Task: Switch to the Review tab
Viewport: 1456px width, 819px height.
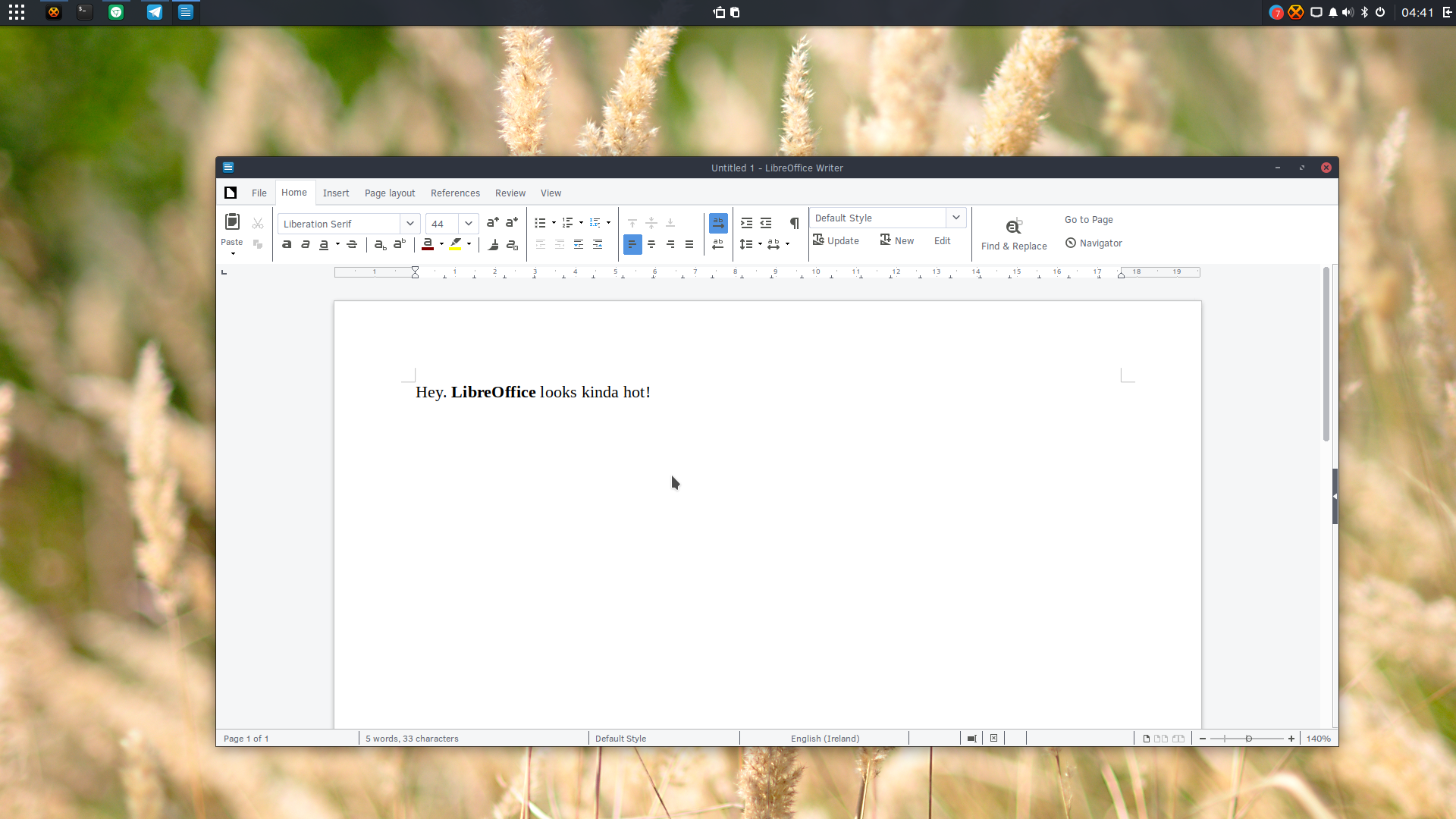Action: [510, 193]
